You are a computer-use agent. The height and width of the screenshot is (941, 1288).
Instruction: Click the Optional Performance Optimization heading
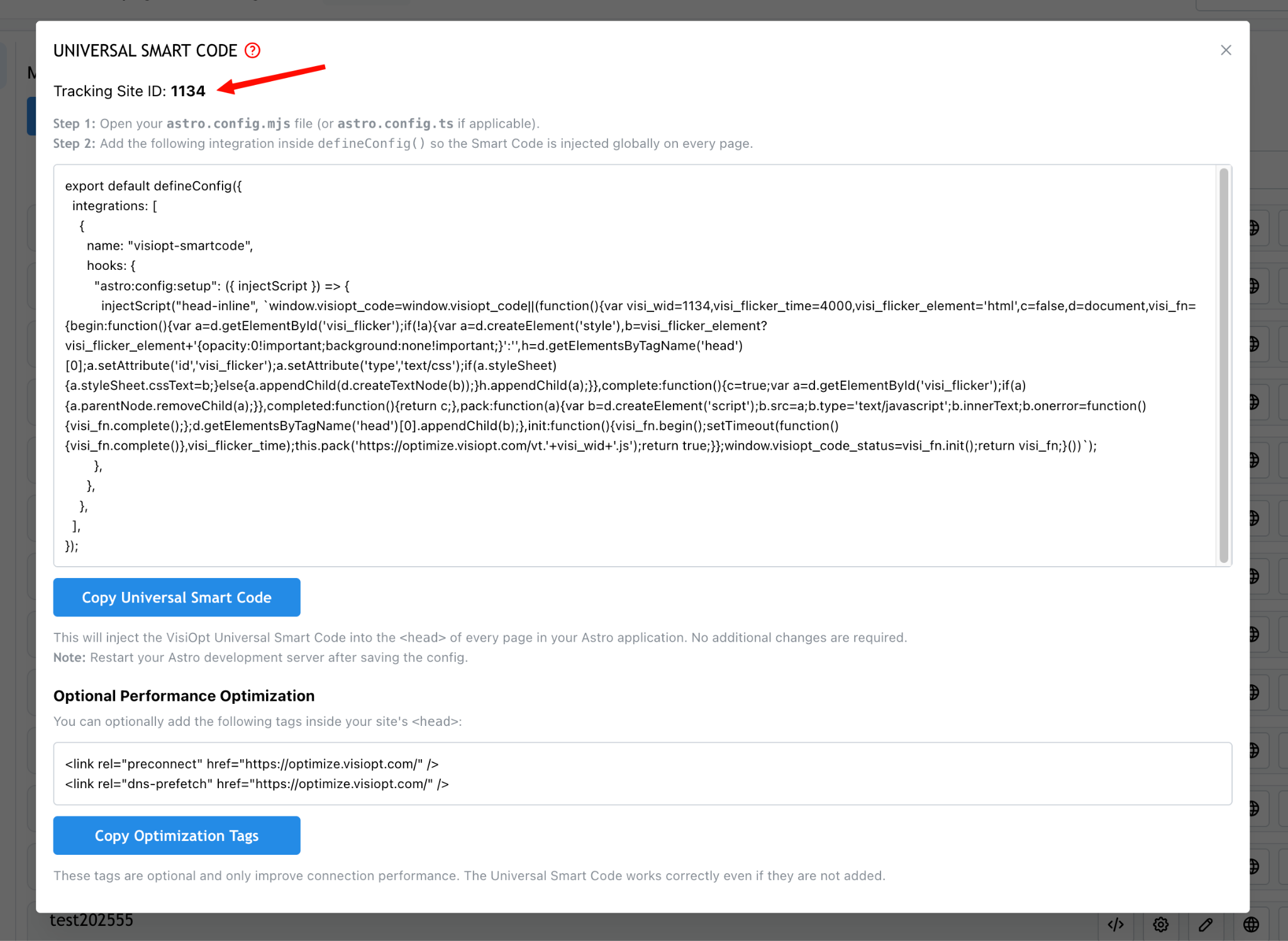pos(184,696)
